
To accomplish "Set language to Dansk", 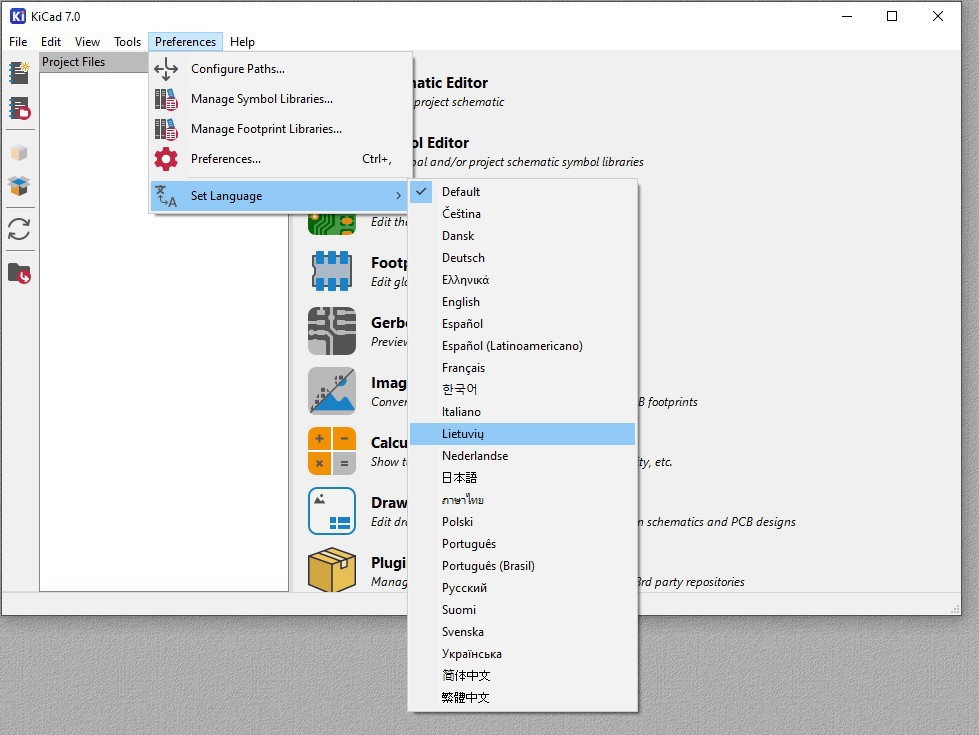I will pos(523,235).
